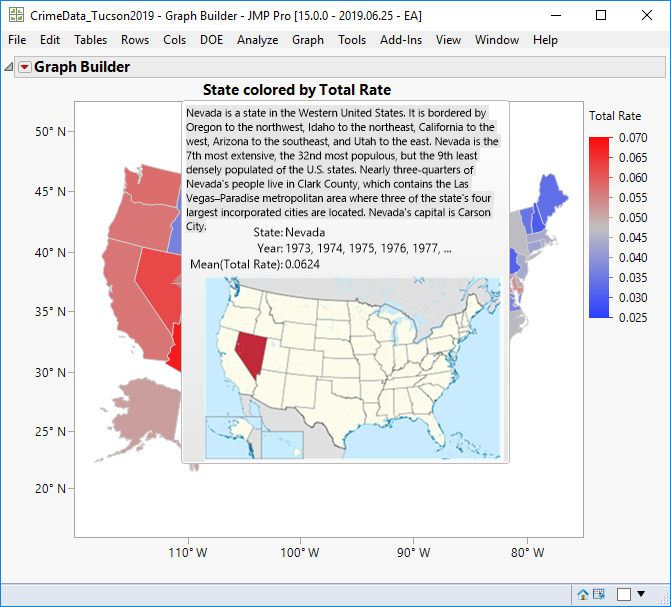The image size is (671, 607).
Task: Minimize the Graph Builder window
Action: [555, 15]
